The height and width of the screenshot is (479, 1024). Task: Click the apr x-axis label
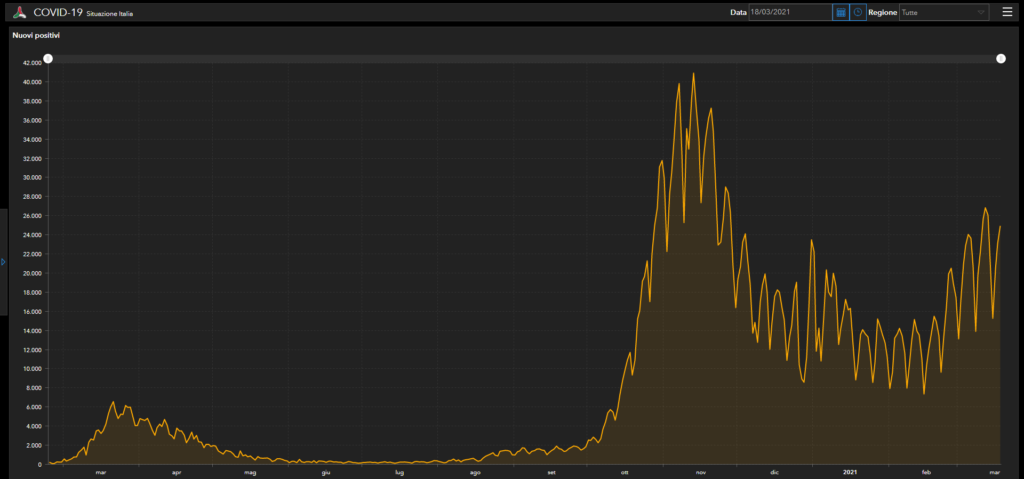tap(176, 472)
